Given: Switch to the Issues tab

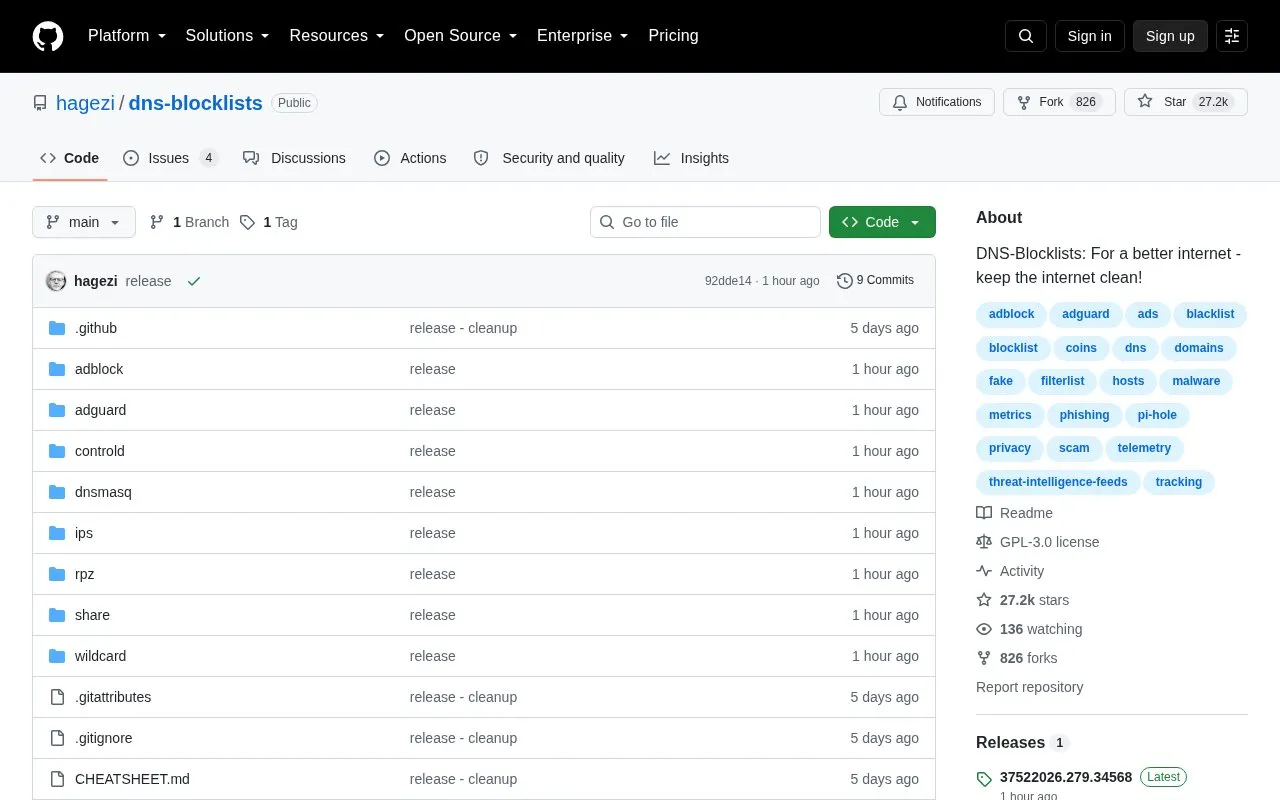Looking at the screenshot, I should coord(170,158).
